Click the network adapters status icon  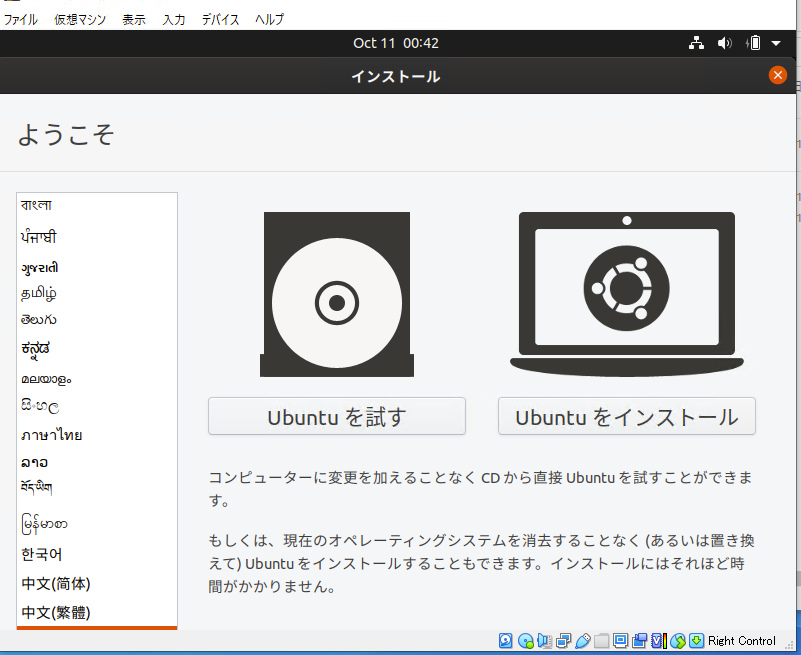[563, 640]
